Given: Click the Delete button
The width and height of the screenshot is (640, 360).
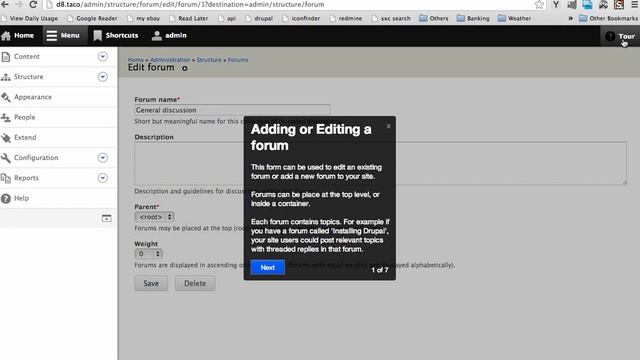Looking at the screenshot, I should point(195,283).
